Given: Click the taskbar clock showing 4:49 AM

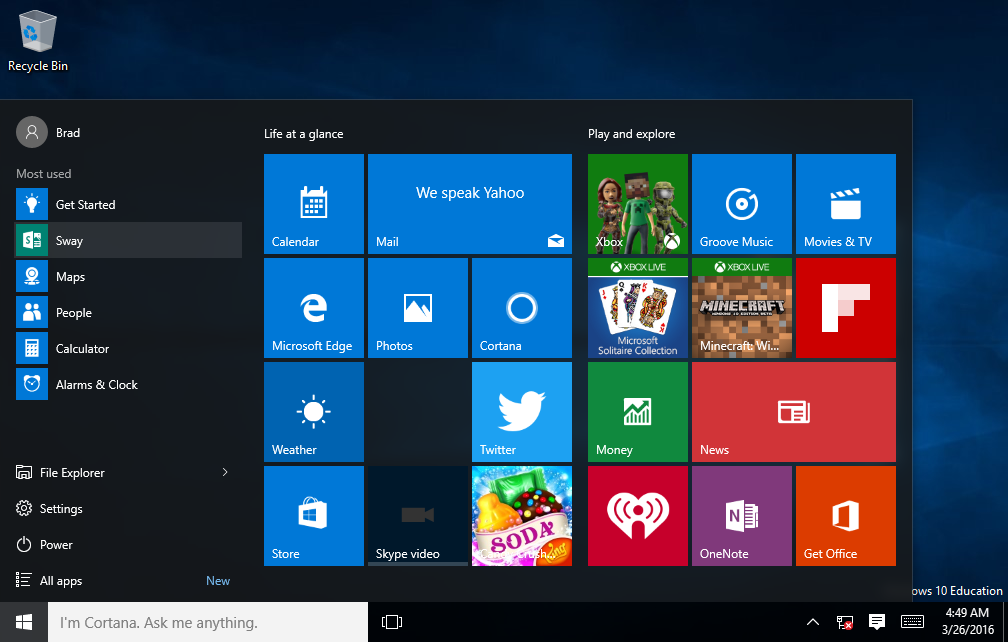Looking at the screenshot, I should (x=967, y=621).
